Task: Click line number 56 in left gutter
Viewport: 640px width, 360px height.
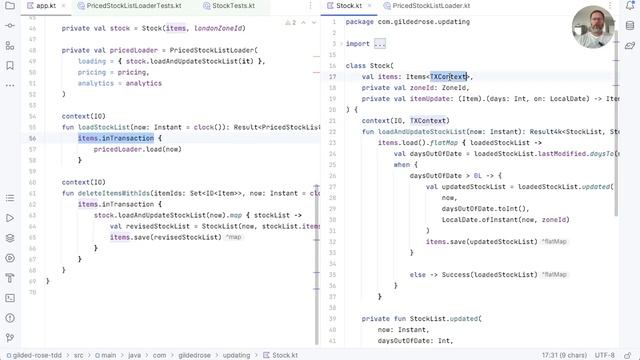Action: [x=32, y=138]
